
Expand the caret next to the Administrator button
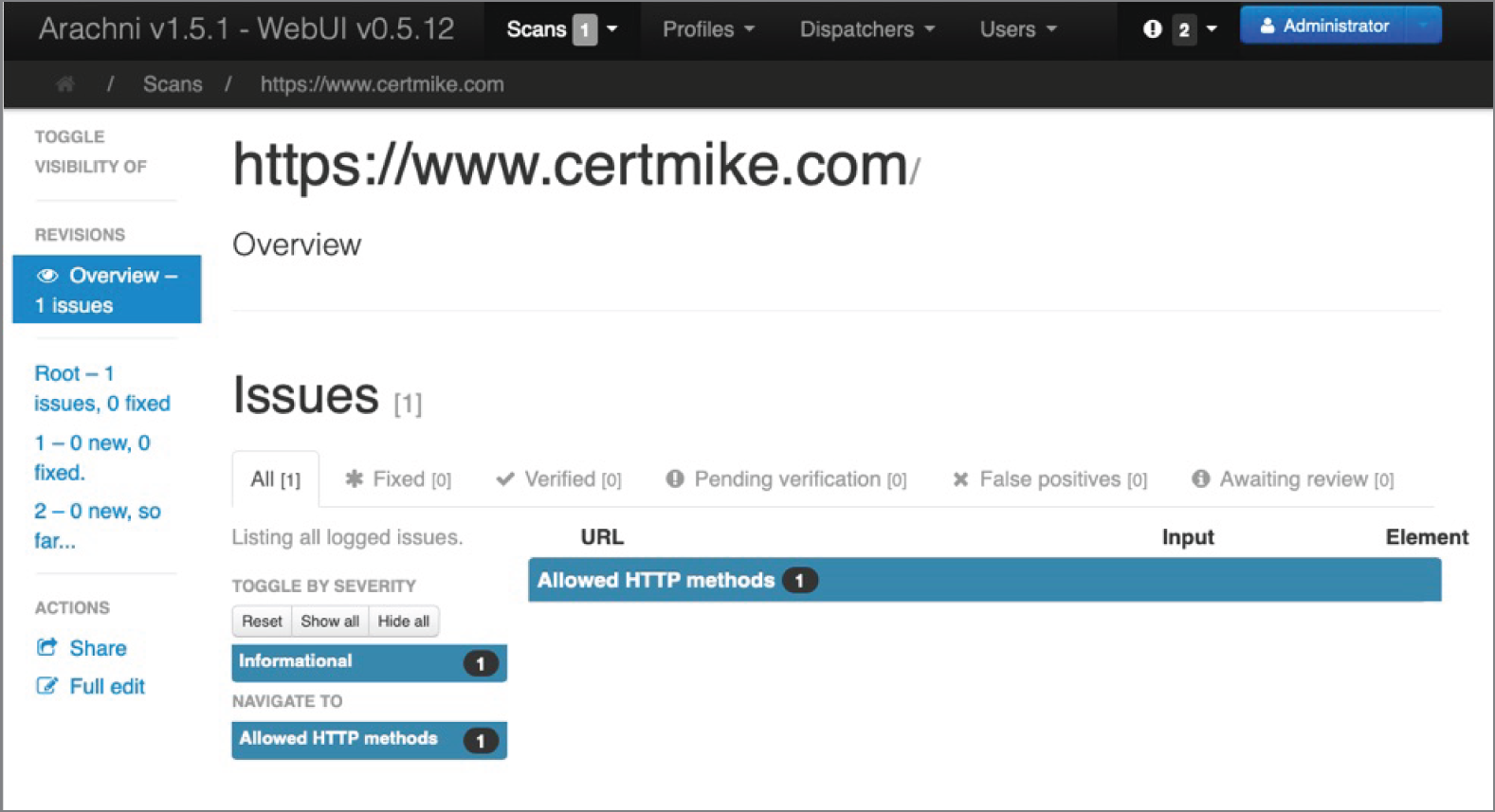point(1424,26)
